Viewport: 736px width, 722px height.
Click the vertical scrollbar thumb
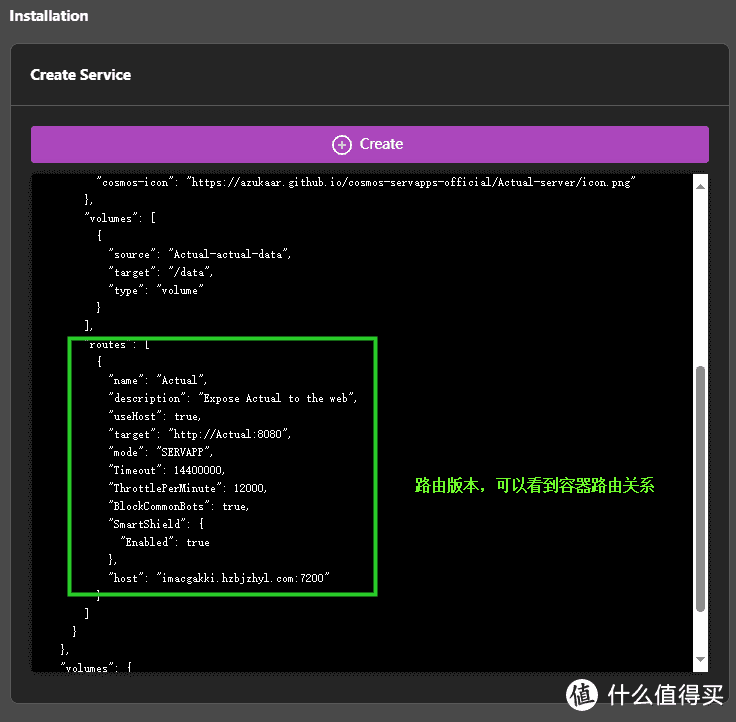[x=700, y=489]
